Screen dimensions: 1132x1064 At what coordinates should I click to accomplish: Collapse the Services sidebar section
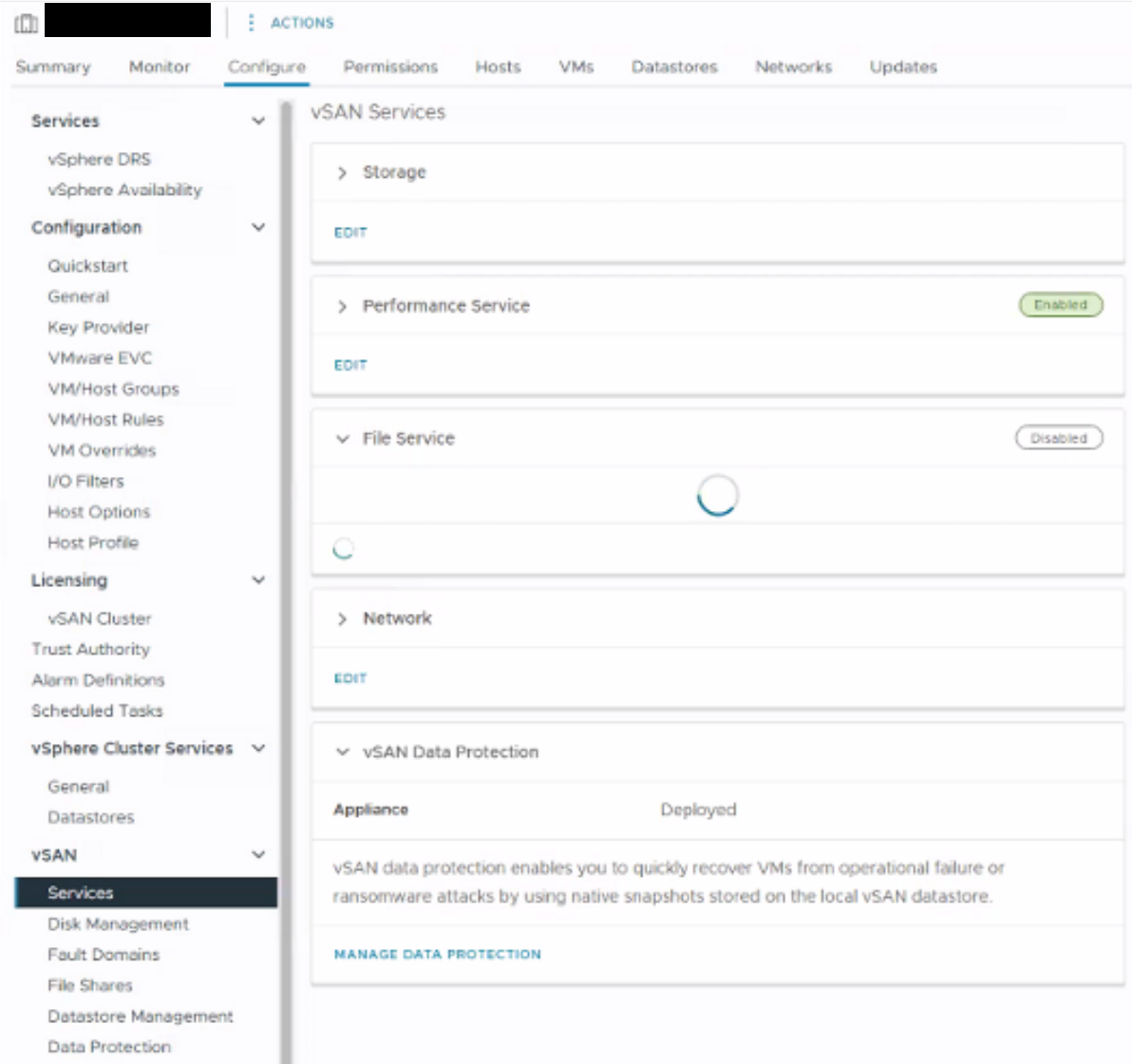click(x=257, y=121)
